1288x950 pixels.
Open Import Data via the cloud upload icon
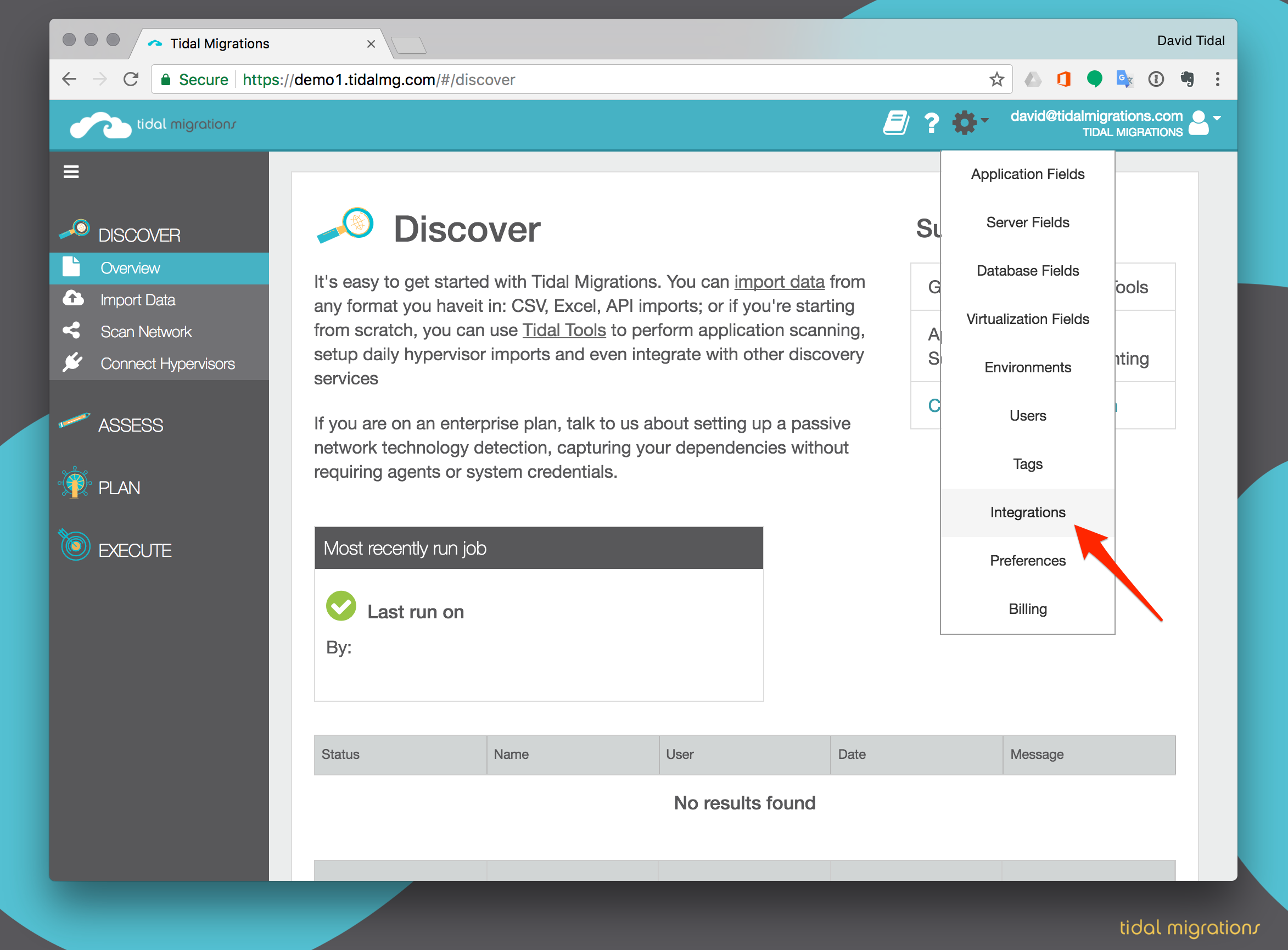[72, 299]
